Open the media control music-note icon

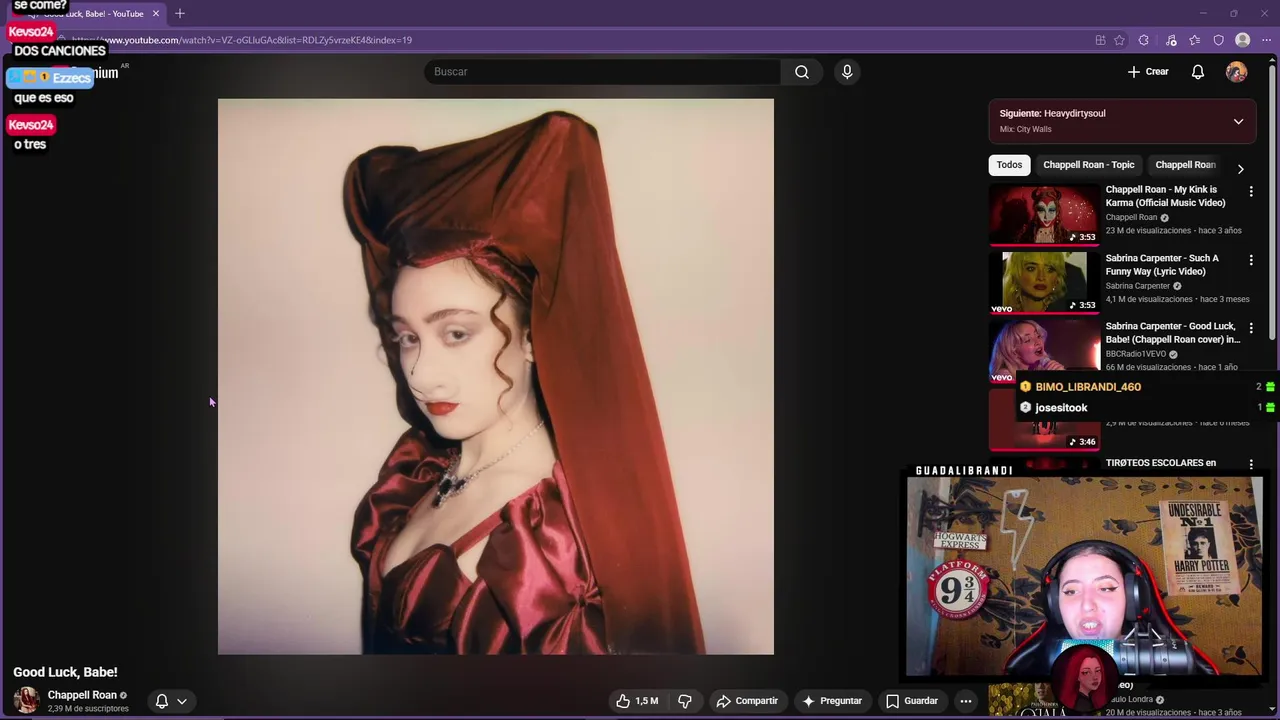1171,40
